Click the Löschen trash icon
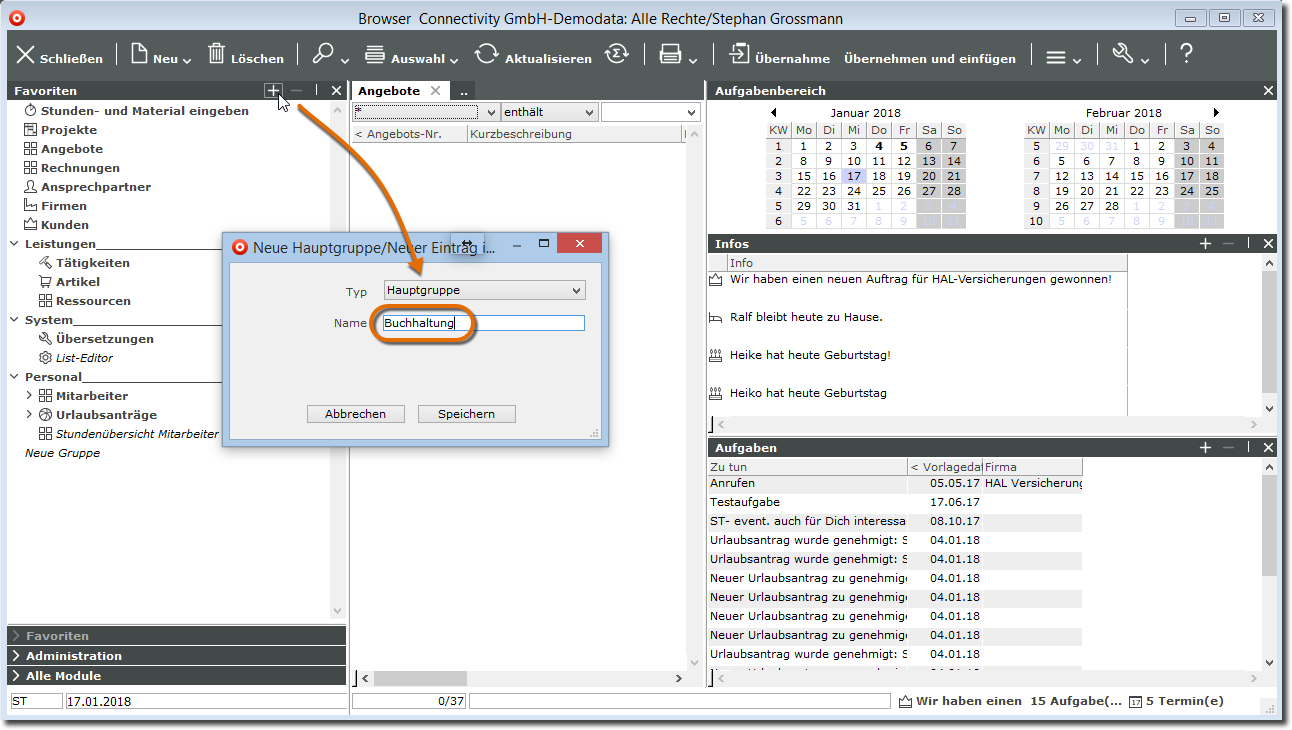The image size is (1292, 730). 217,55
